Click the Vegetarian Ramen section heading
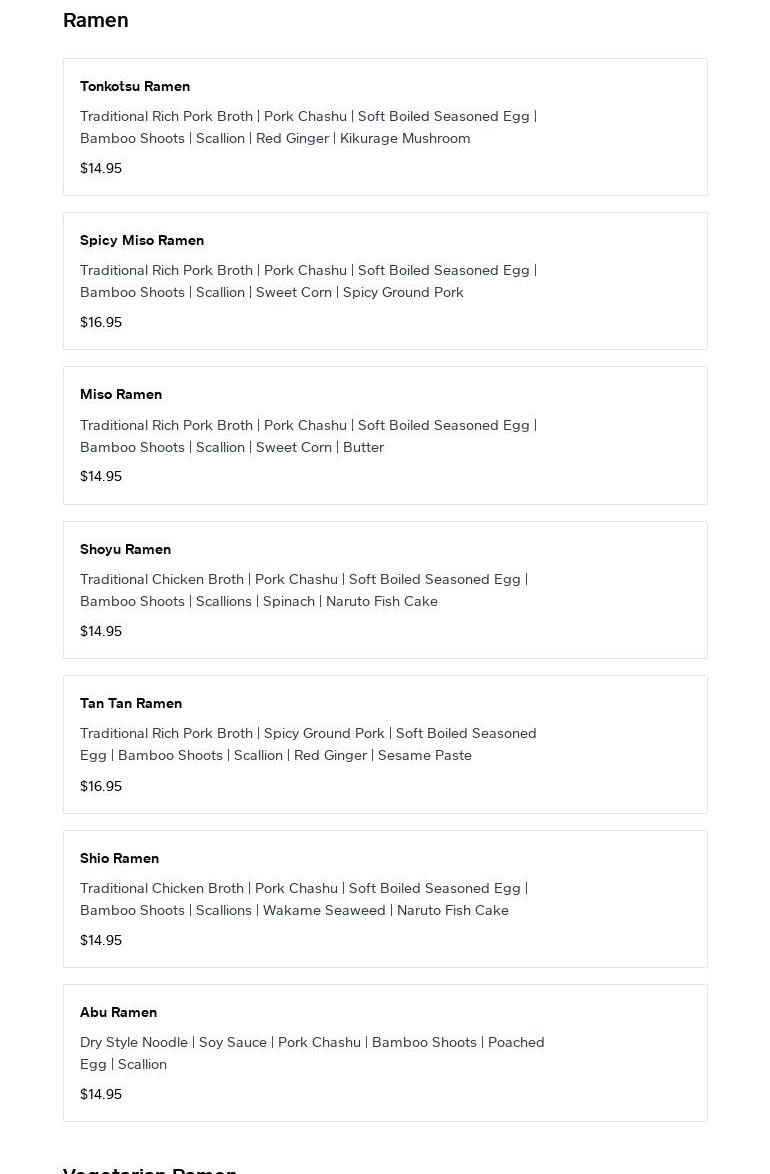 click(150, 1169)
